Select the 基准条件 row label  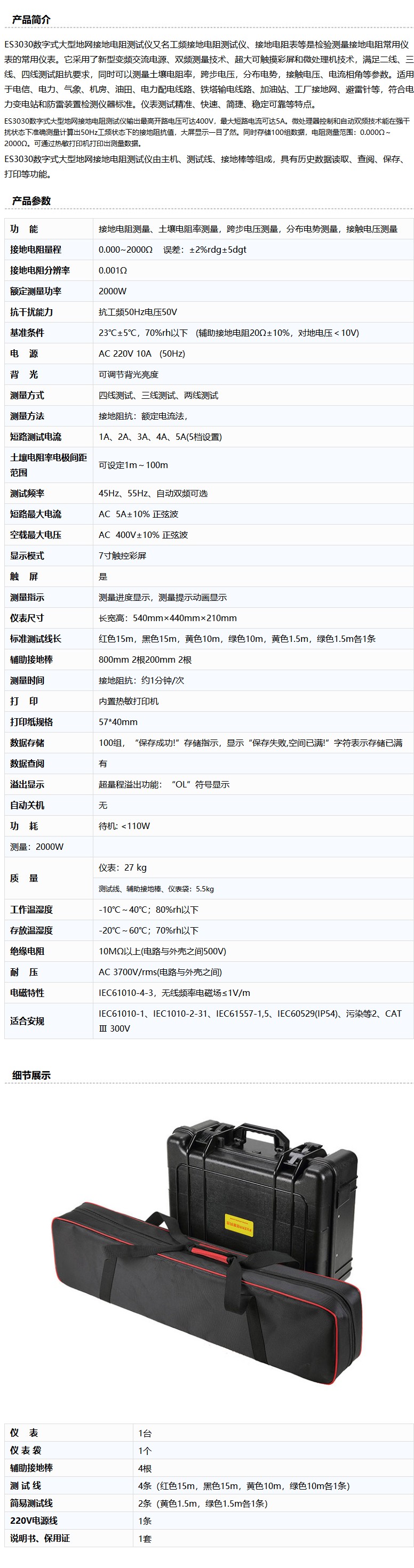[x=27, y=332]
